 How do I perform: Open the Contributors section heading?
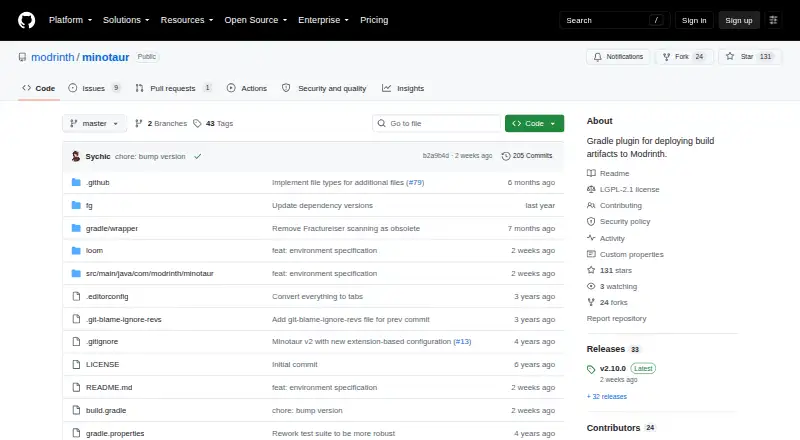pos(613,428)
